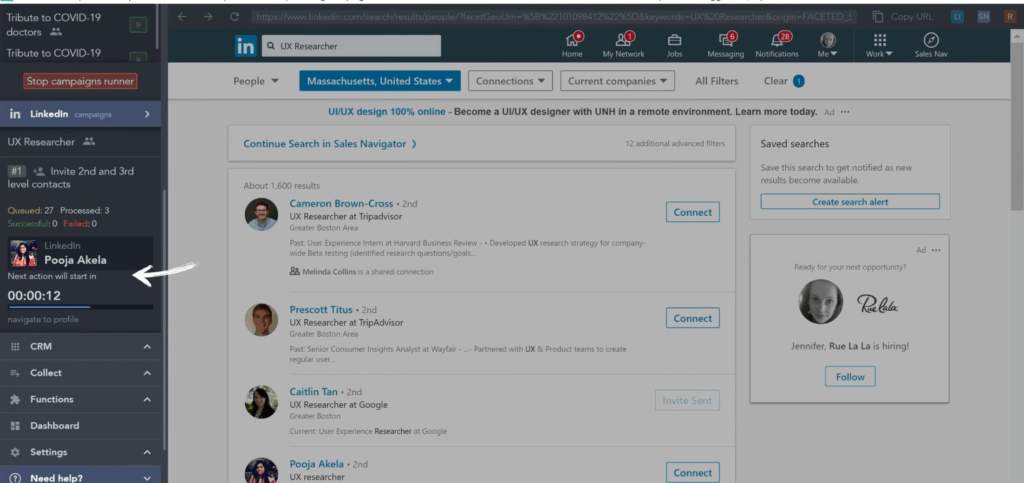Connect with Cameron Brown-Cross
This screenshot has height=483, width=1024.
click(692, 212)
